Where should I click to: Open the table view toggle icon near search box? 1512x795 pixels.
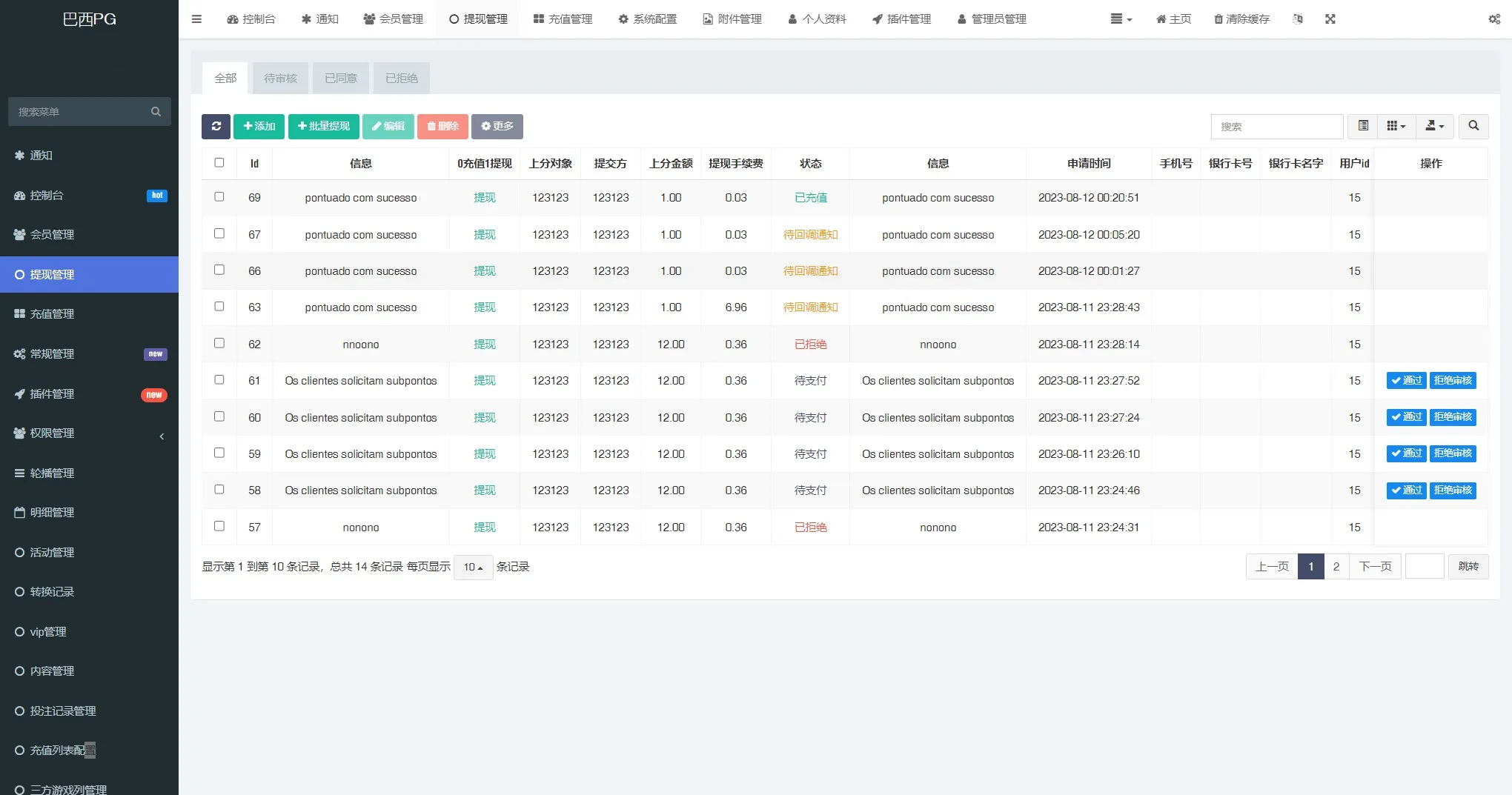(1362, 126)
